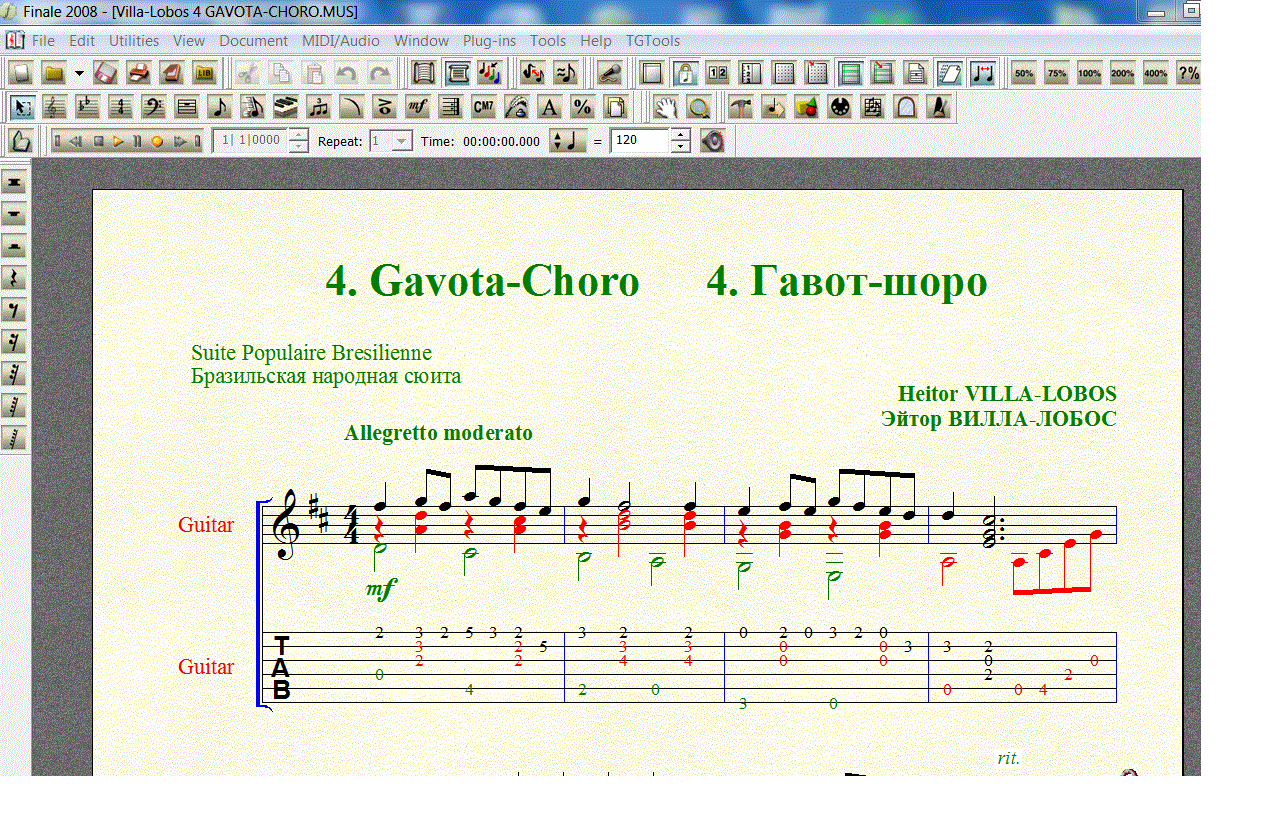Image resolution: width=1274 pixels, height=817 pixels.
Task: Open the MIDI/Audio menu
Action: click(x=341, y=41)
